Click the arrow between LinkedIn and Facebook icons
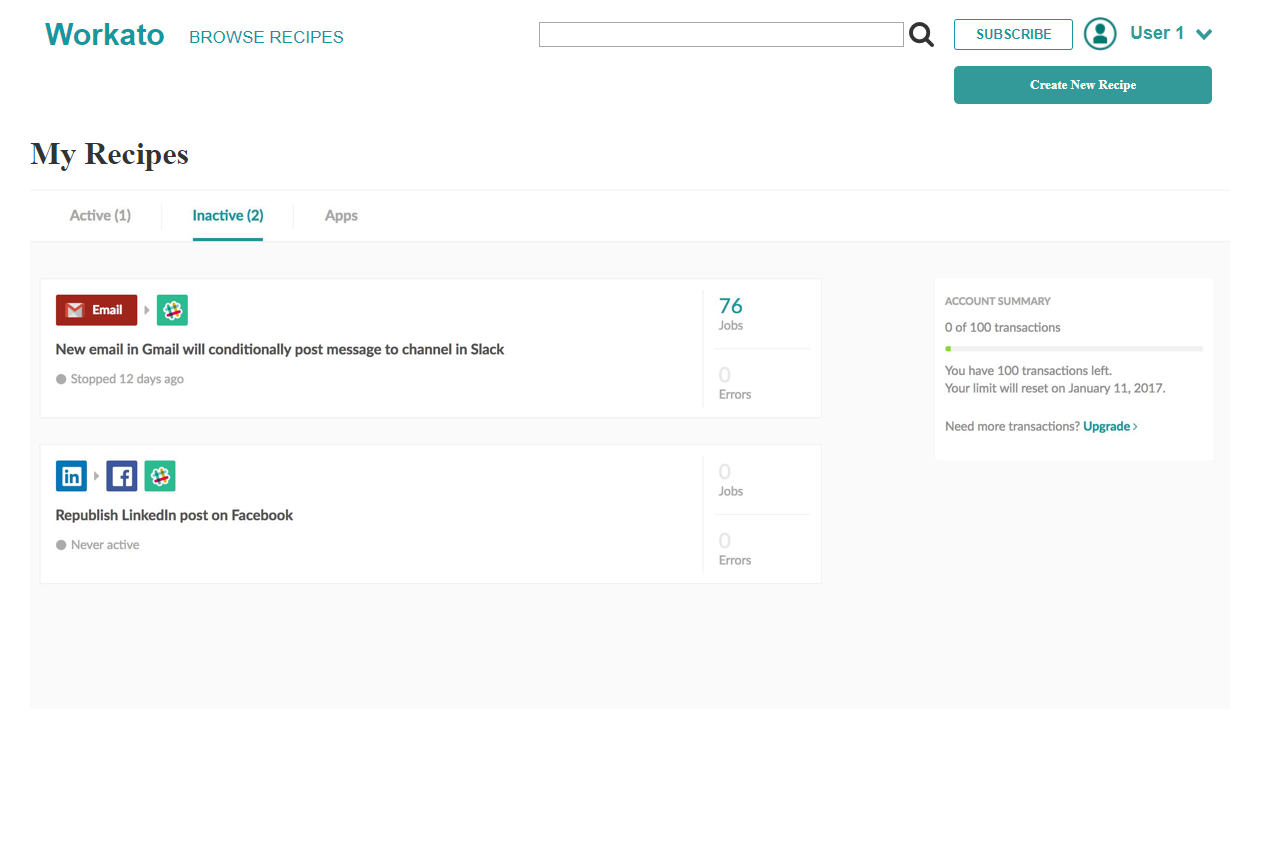 (x=97, y=476)
